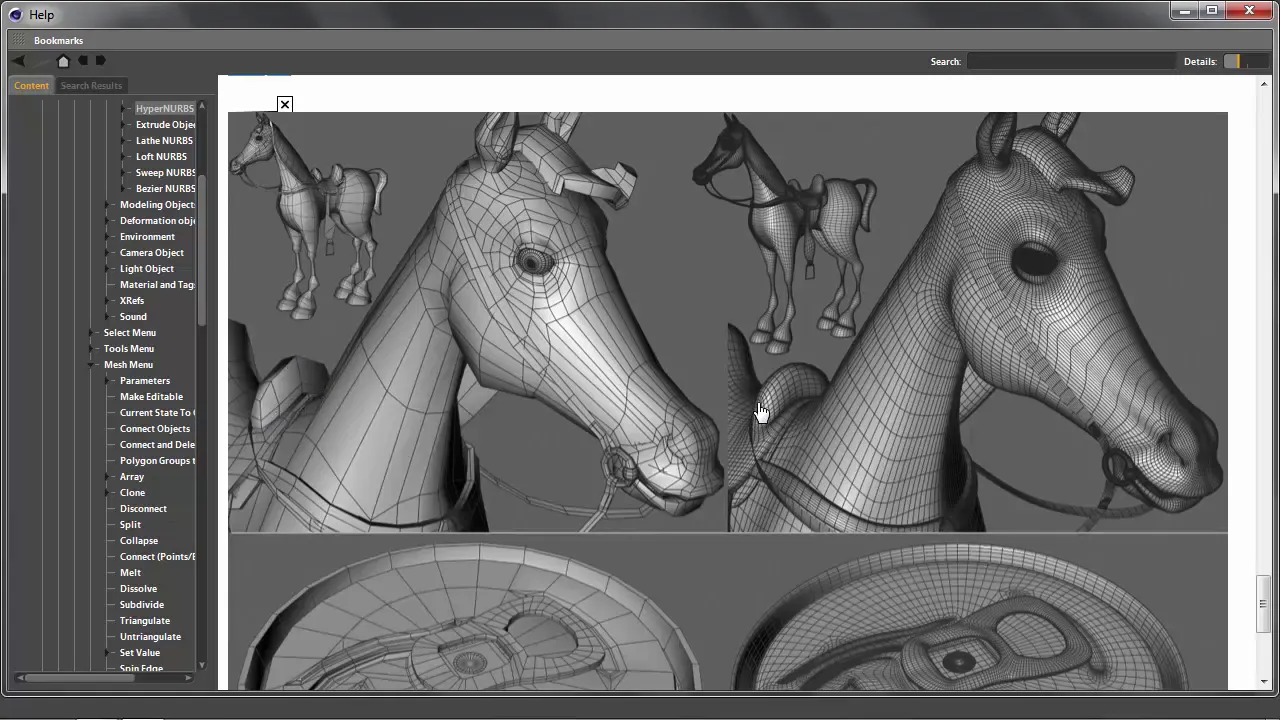Open the Polygon Groups topic
The height and width of the screenshot is (720, 1280).
[x=157, y=460]
